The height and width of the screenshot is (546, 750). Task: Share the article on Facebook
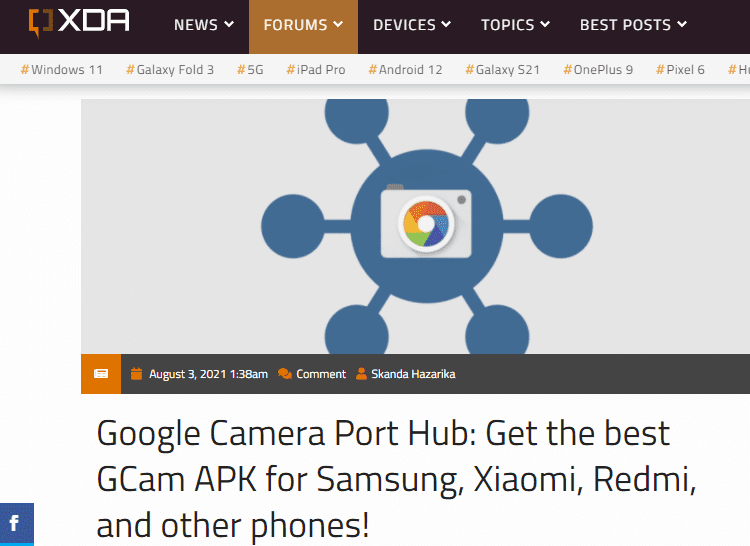click(x=17, y=524)
